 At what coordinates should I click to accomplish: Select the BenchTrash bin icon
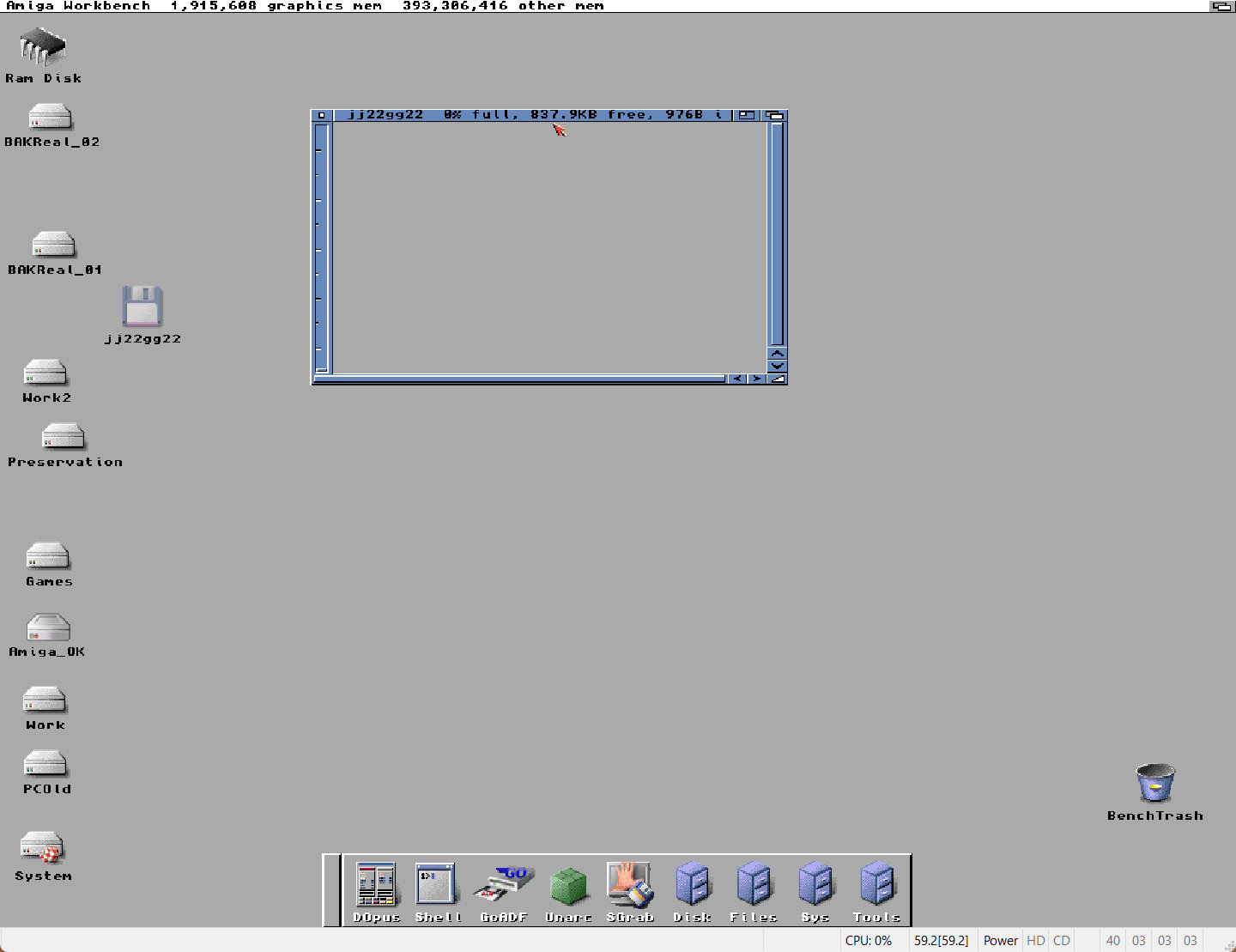[x=1155, y=783]
